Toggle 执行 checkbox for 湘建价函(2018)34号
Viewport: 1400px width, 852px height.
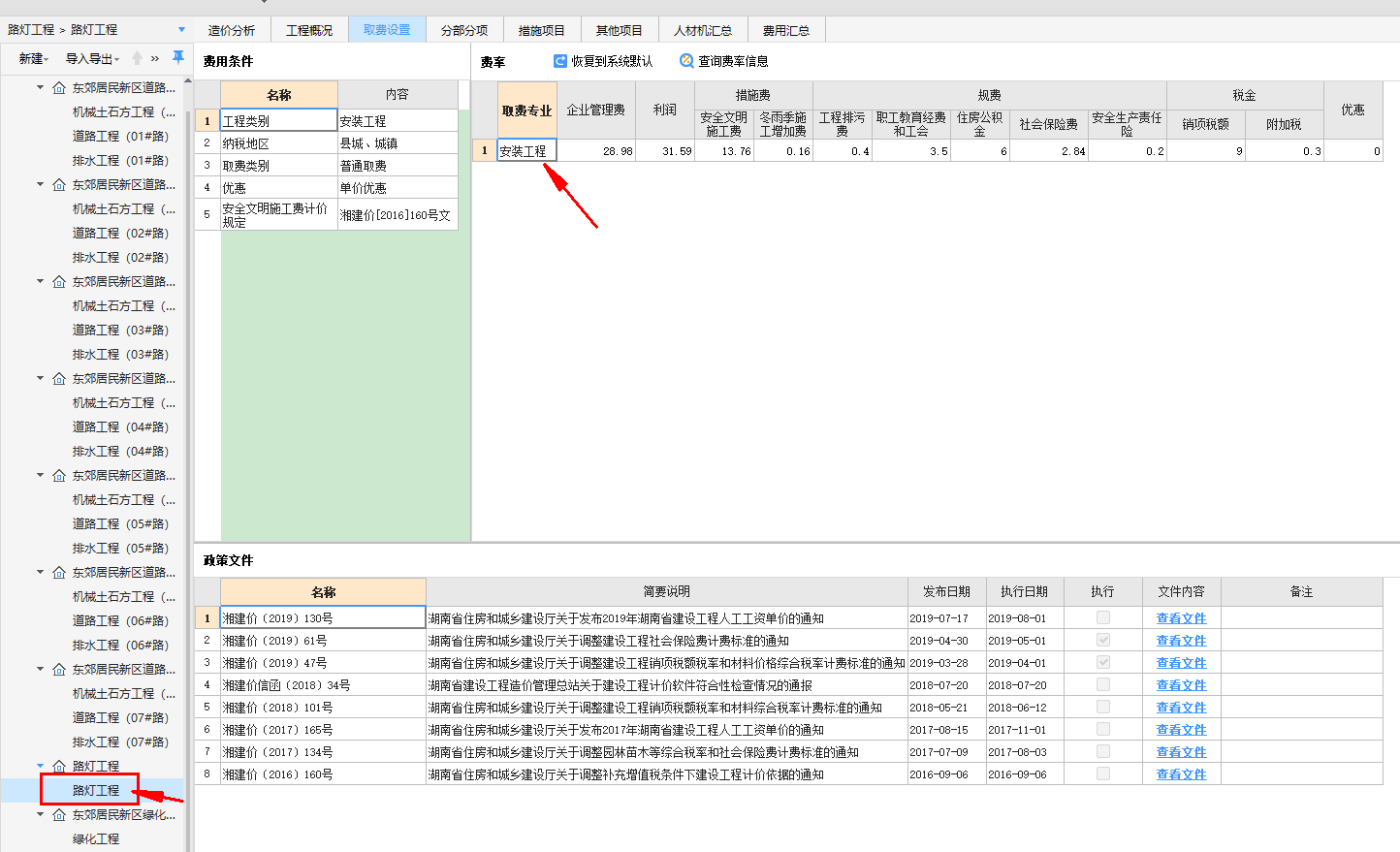(1103, 684)
